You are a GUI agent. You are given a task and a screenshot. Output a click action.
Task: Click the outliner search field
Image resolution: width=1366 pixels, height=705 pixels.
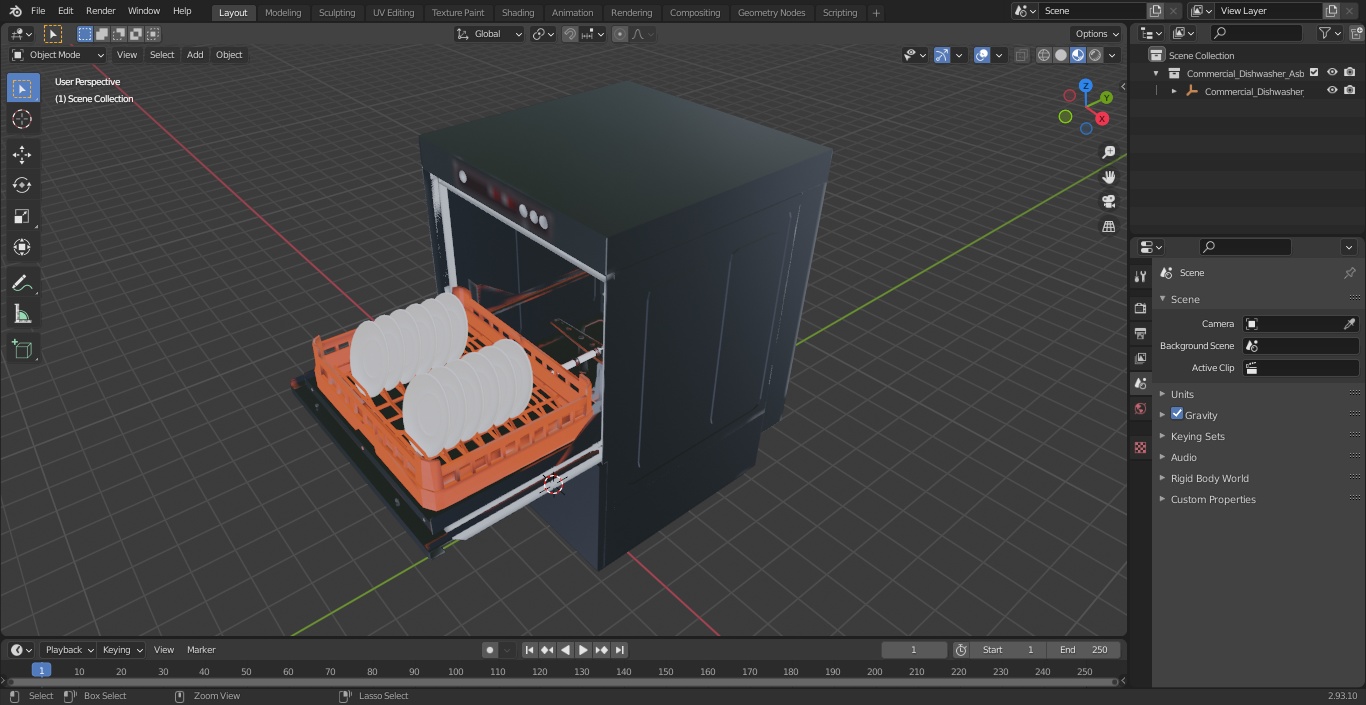[1255, 33]
